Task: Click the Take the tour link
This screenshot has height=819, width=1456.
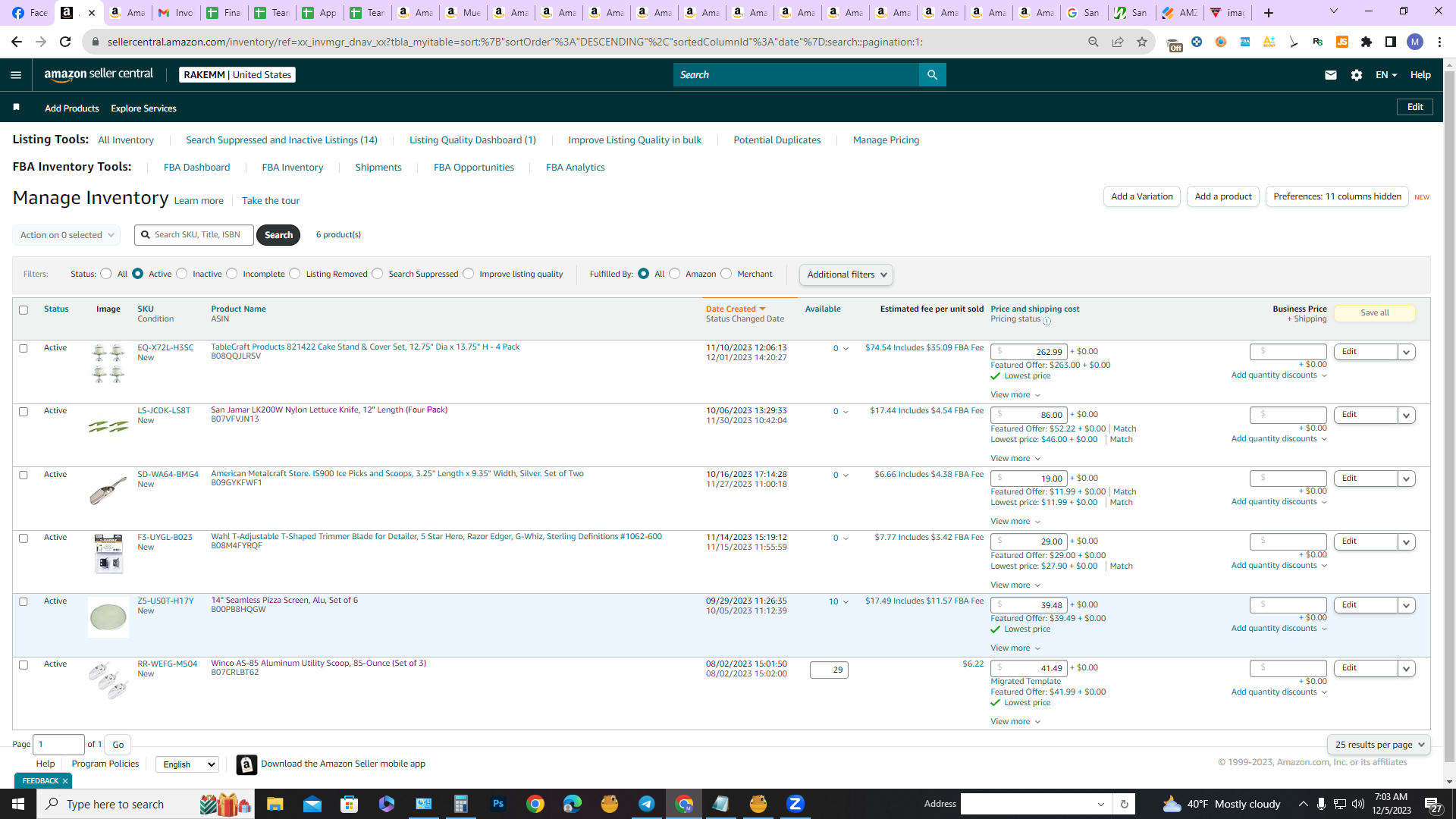Action: (271, 201)
